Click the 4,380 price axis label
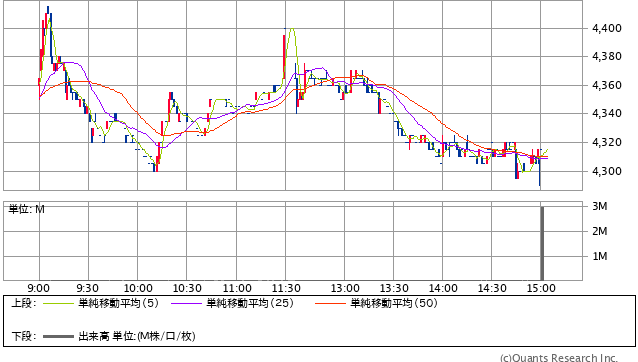 [x=607, y=57]
